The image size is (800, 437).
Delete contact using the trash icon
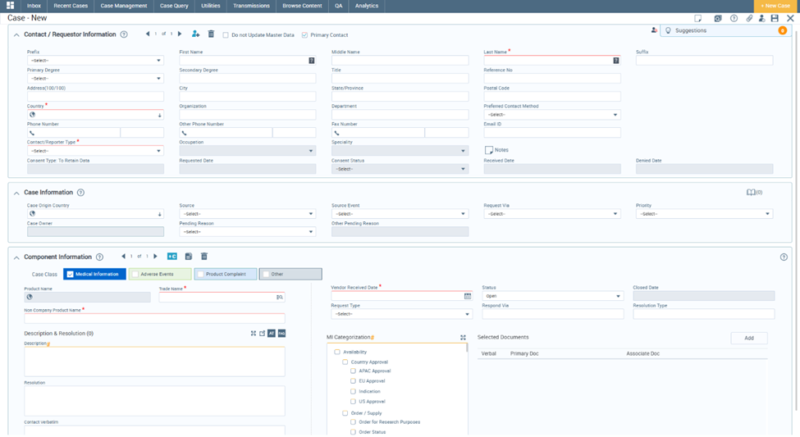(210, 34)
